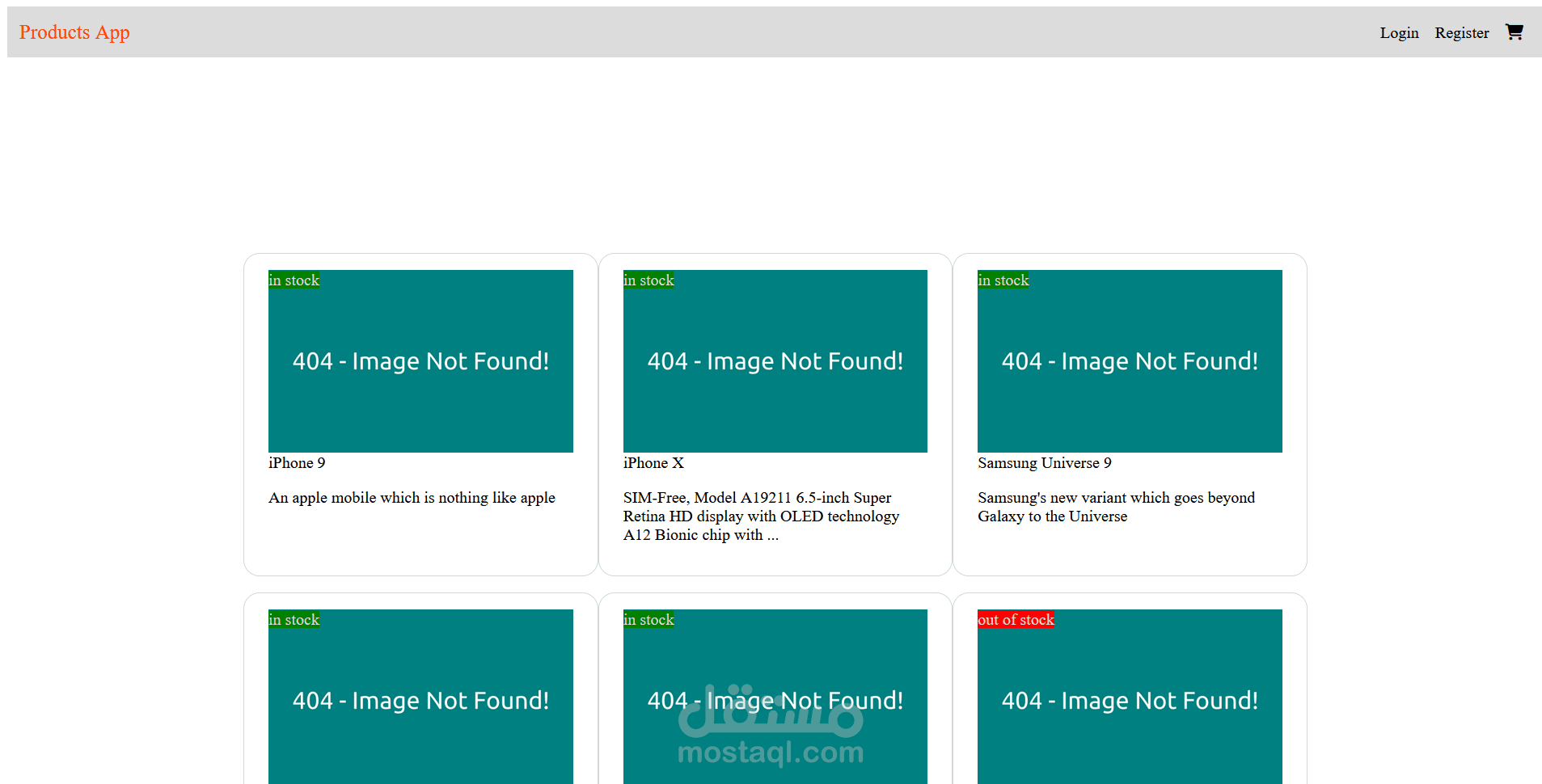Open the iPhone X product image
This screenshot has width=1542, height=784.
pos(775,361)
